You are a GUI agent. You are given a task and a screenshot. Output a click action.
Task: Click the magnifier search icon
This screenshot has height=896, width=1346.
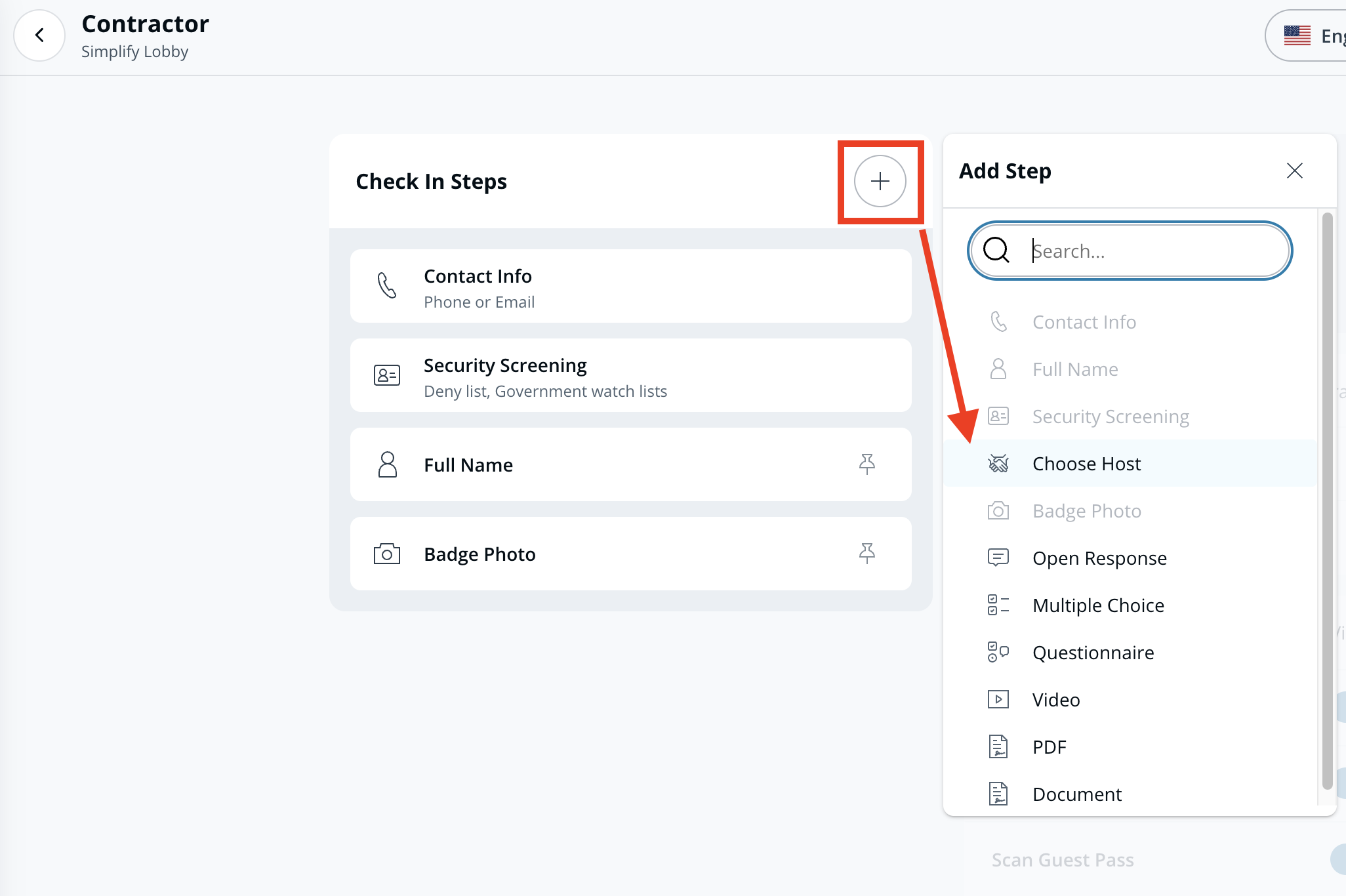coord(996,251)
